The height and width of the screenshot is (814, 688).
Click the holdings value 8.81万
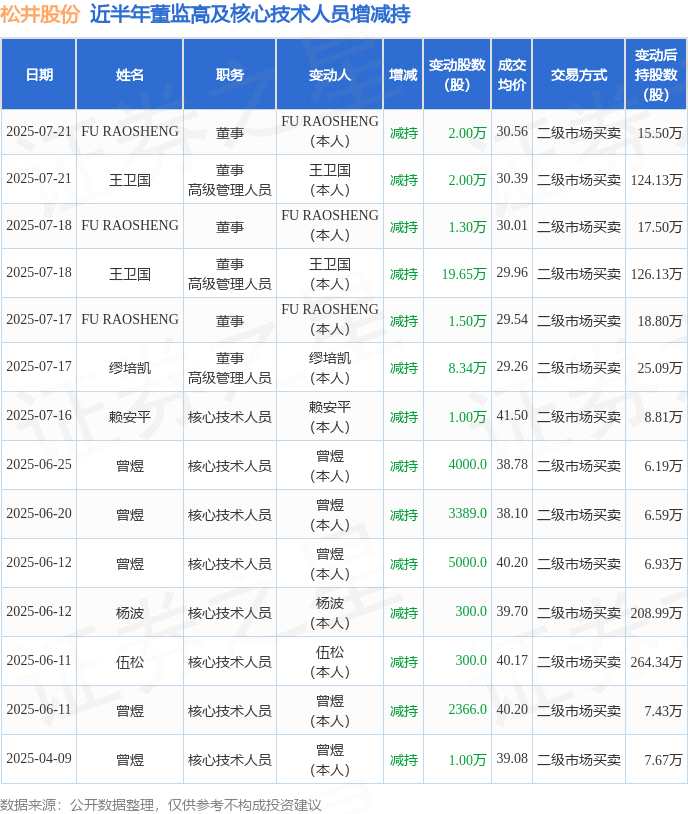663,417
